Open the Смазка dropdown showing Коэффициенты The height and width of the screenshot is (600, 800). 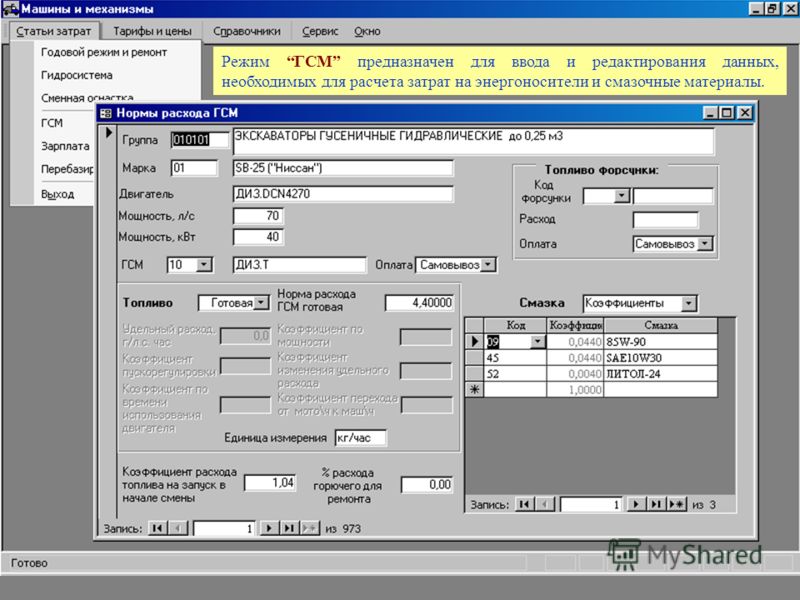point(688,303)
